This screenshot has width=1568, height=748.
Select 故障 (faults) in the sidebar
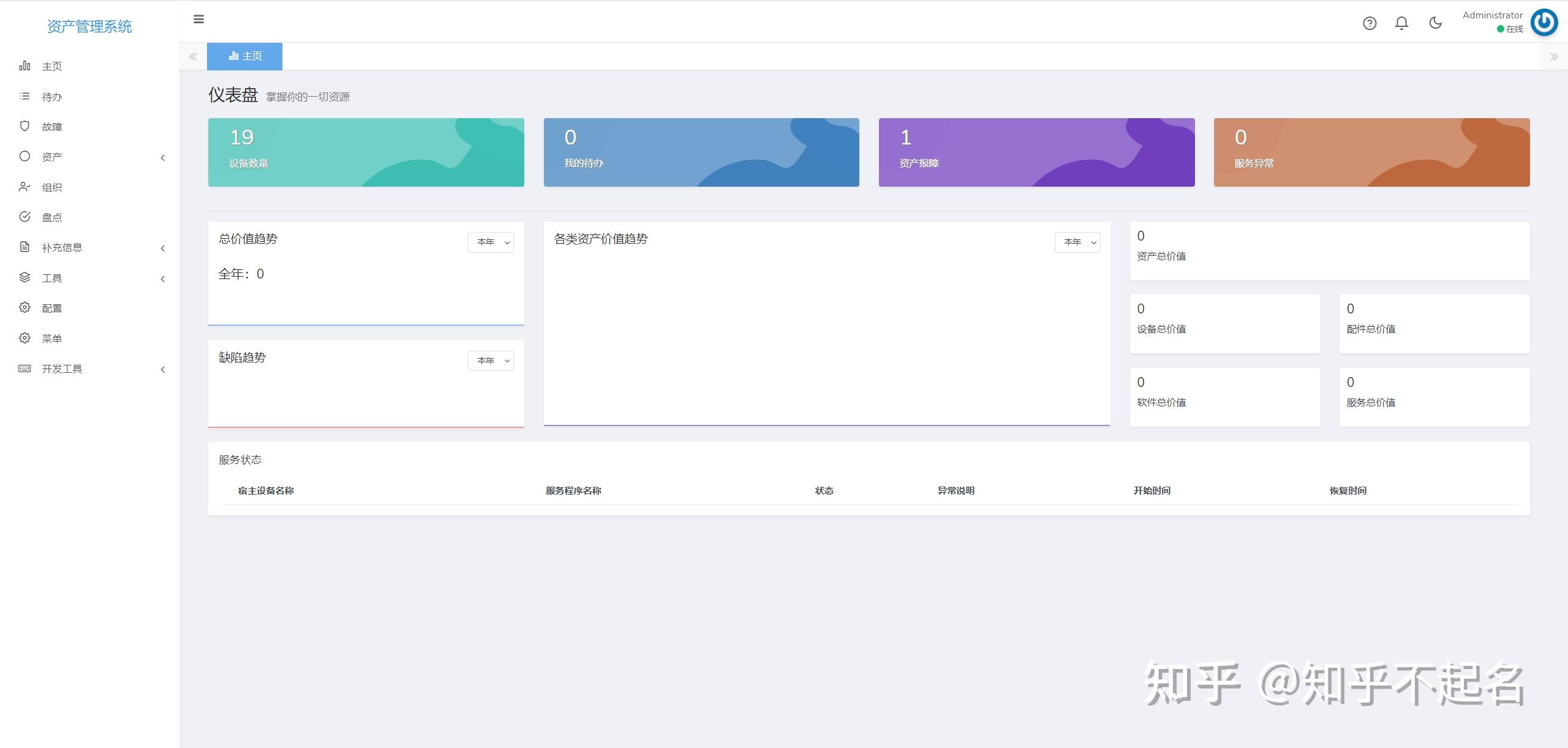tap(51, 126)
